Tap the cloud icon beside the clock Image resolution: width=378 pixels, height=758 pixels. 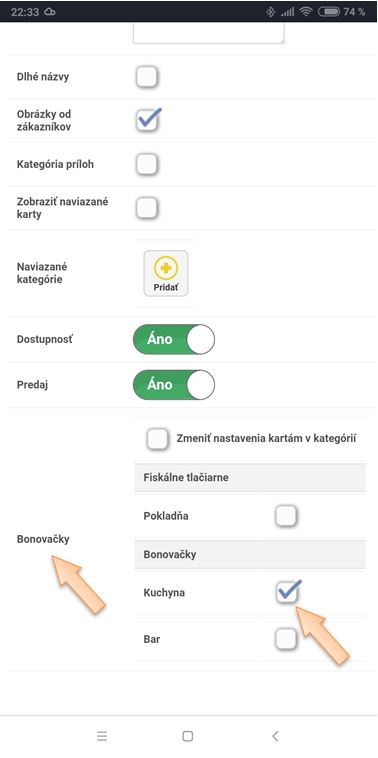(x=50, y=12)
